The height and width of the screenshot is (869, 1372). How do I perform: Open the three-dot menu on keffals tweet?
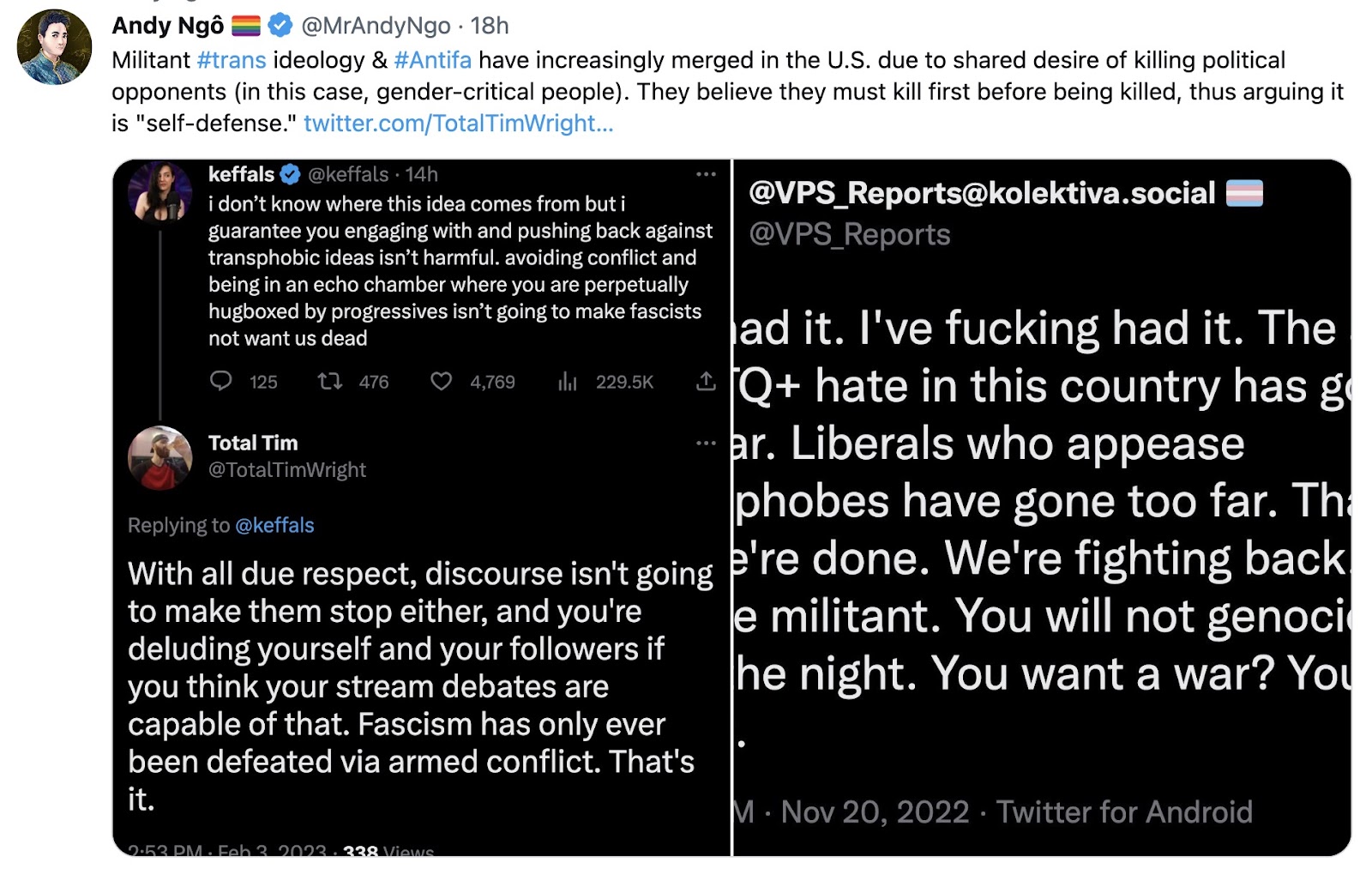pos(706,174)
